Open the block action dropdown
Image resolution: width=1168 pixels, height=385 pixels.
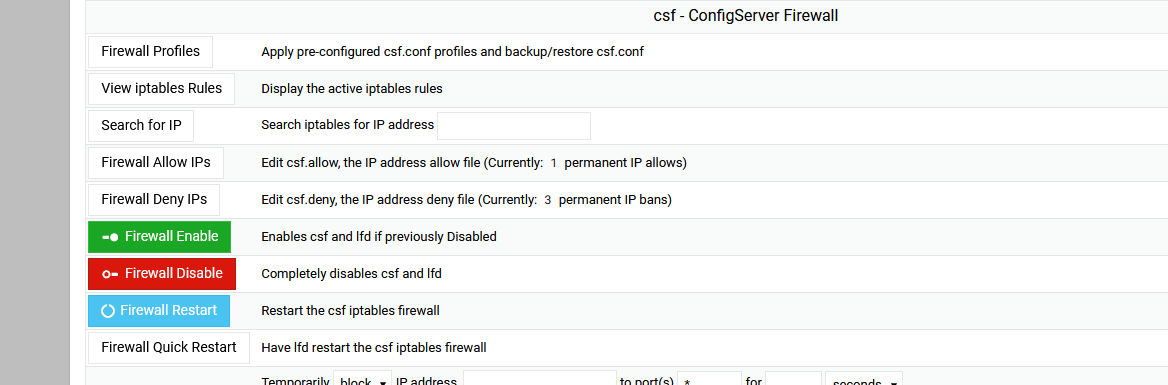coord(362,378)
